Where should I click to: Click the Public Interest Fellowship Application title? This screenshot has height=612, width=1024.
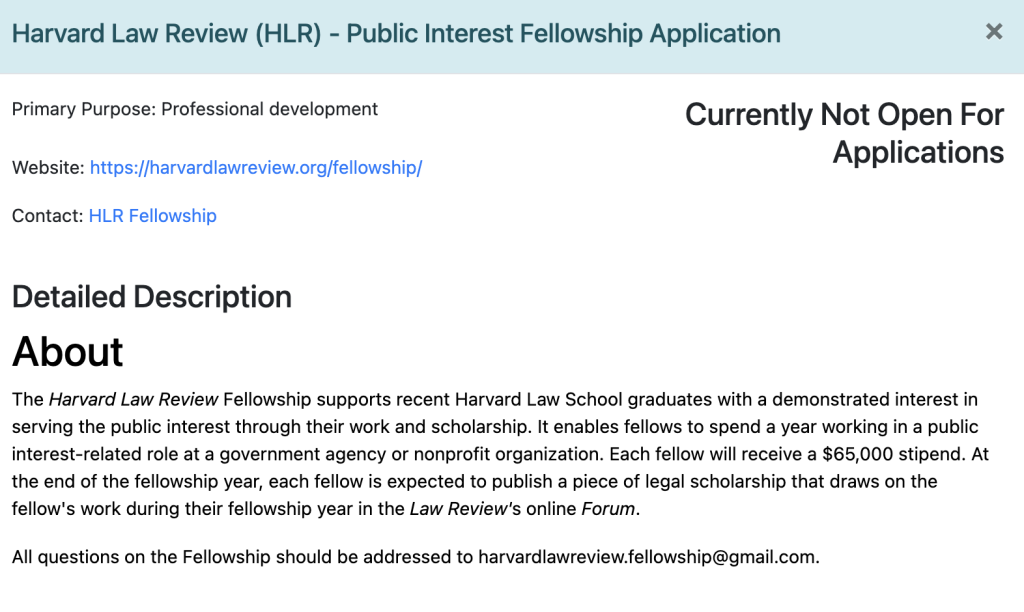(396, 33)
